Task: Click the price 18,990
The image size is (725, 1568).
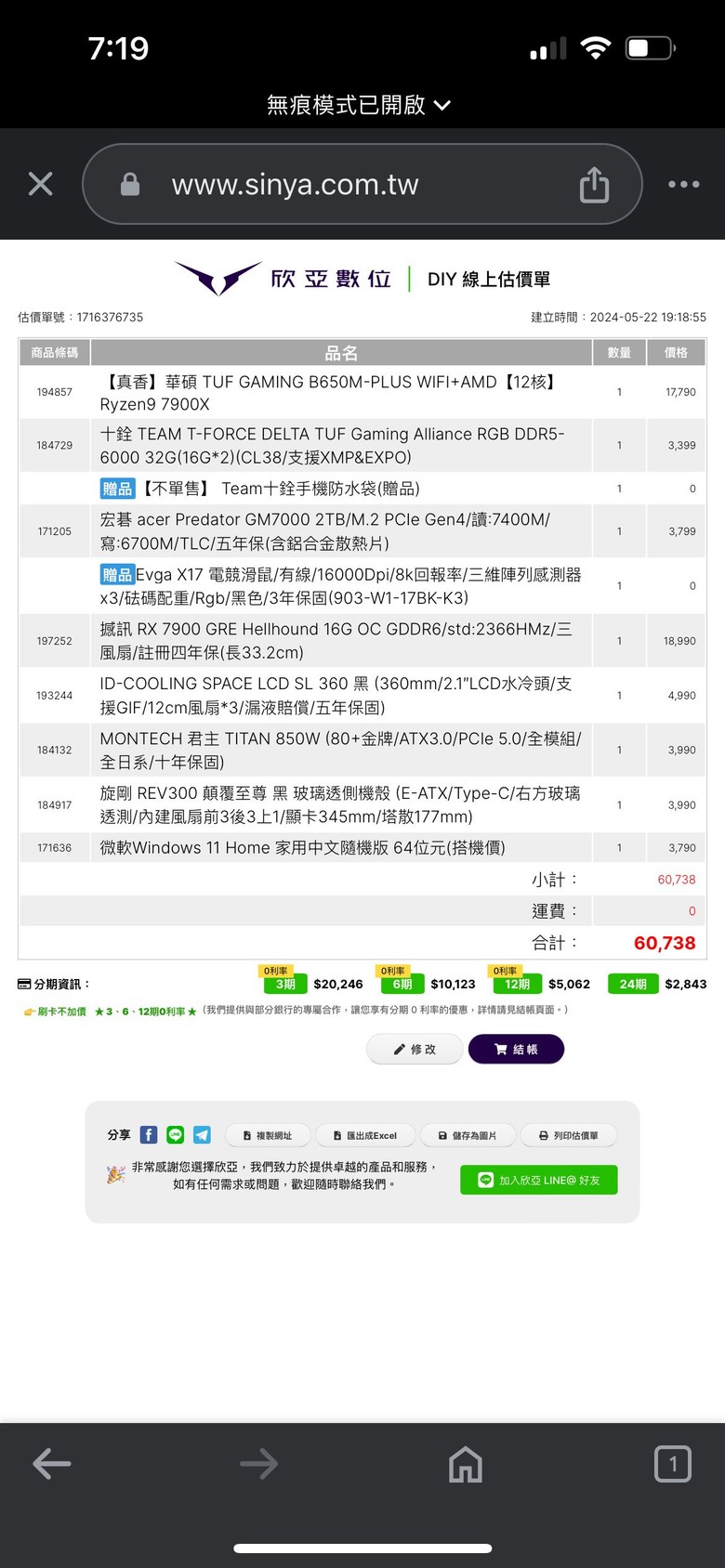Action: coord(679,641)
